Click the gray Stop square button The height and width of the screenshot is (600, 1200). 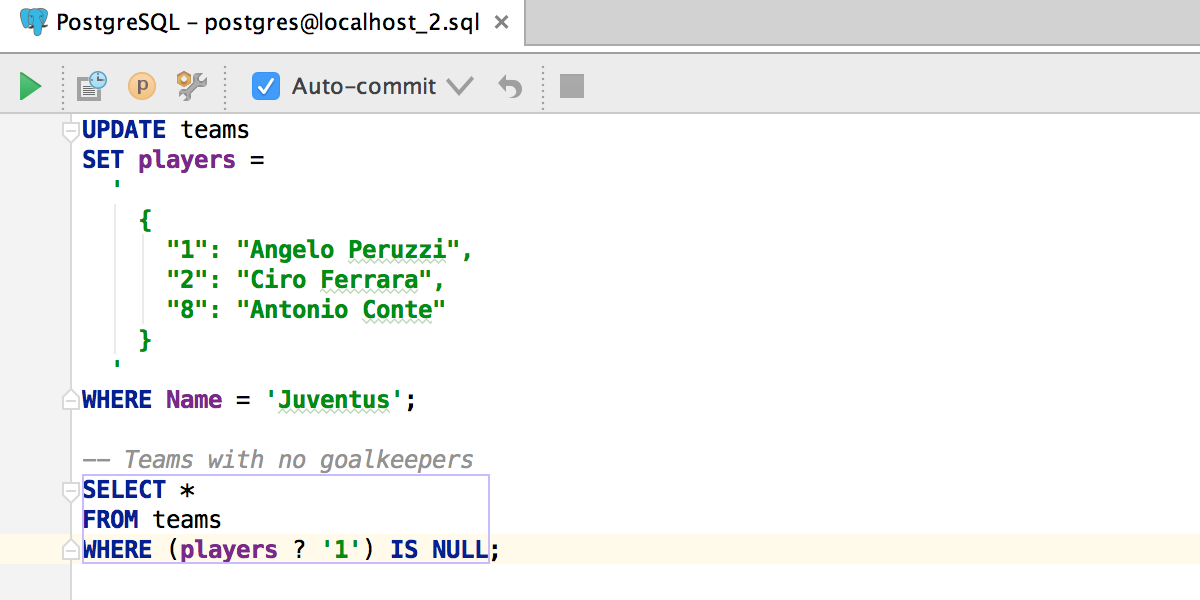pyautogui.click(x=572, y=86)
